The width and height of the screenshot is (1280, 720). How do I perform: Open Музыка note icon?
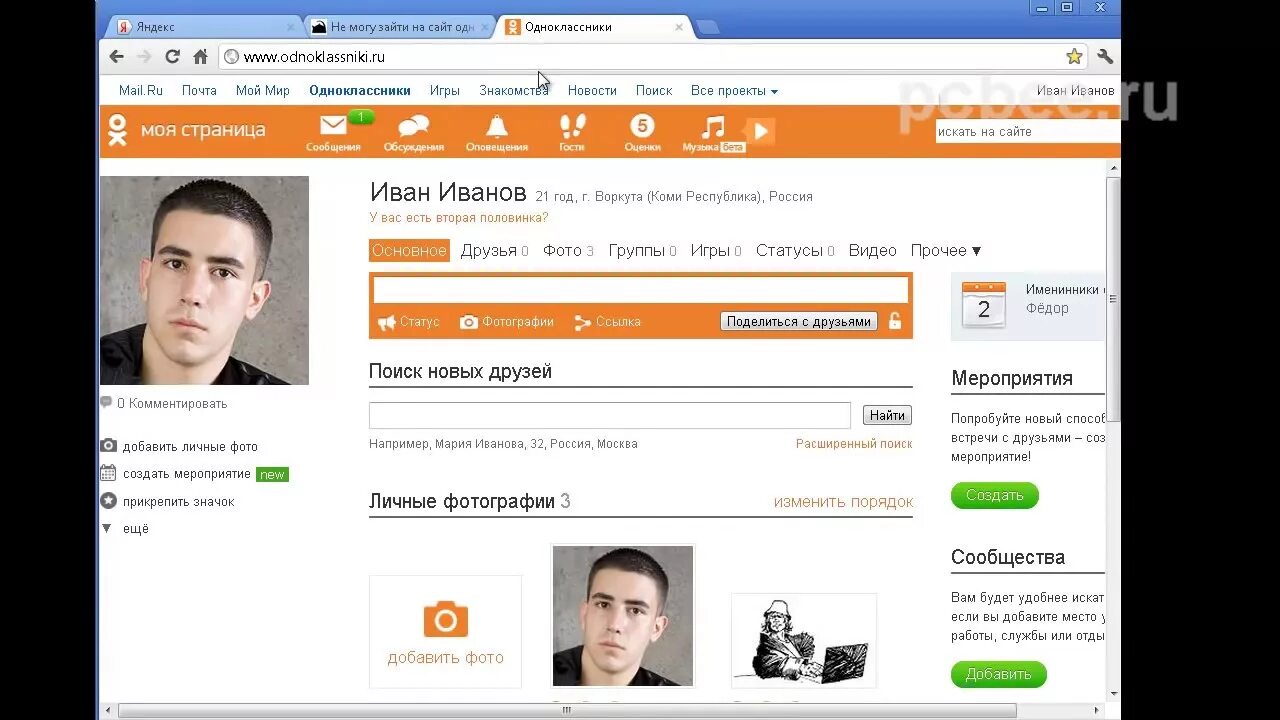coord(712,127)
